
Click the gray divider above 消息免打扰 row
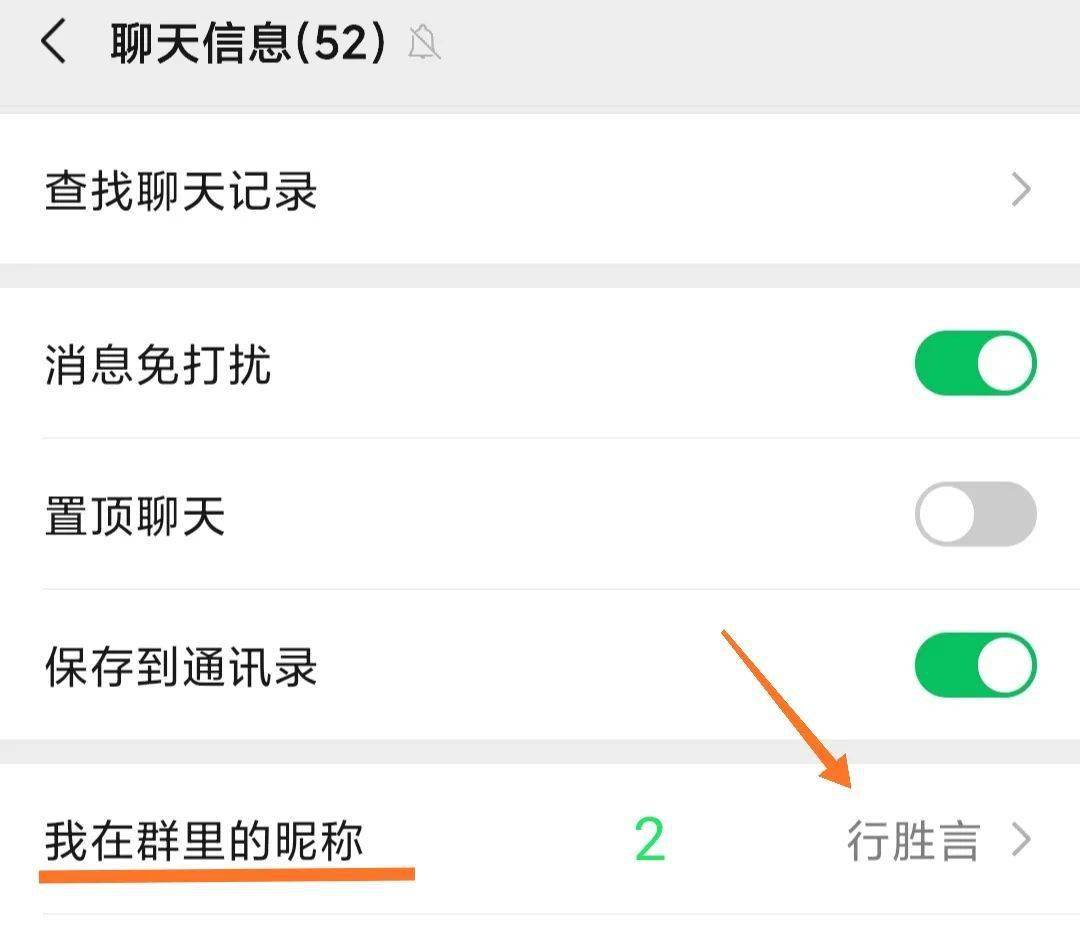[540, 276]
